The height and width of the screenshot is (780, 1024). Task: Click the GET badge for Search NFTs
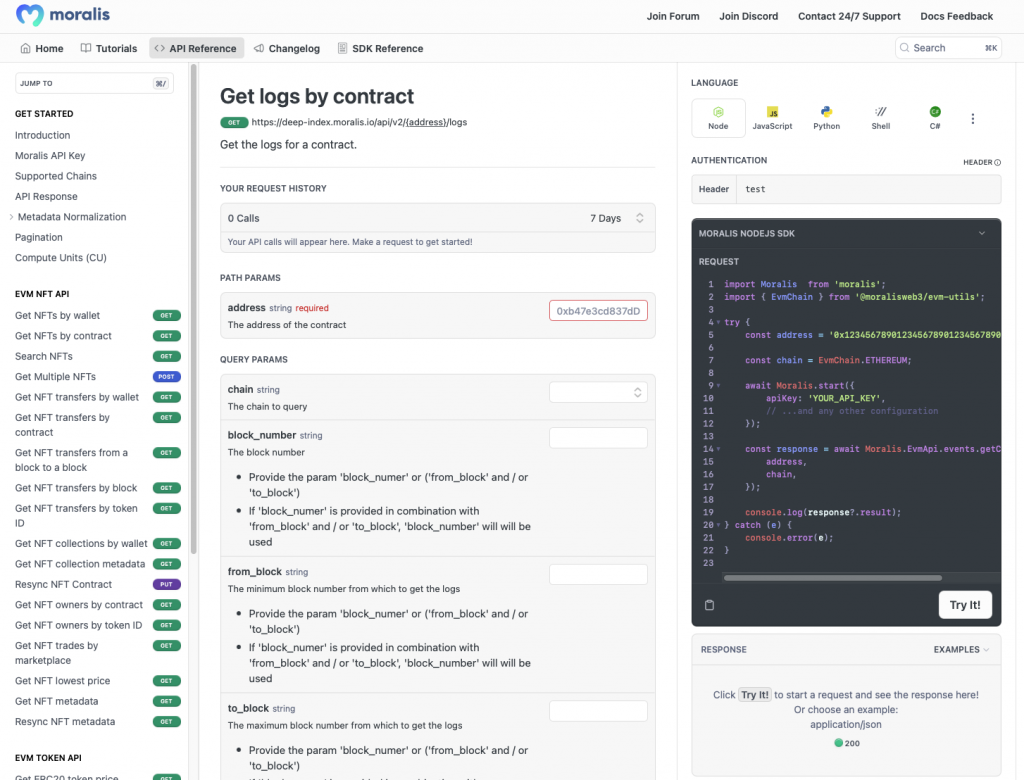pyautogui.click(x=167, y=357)
